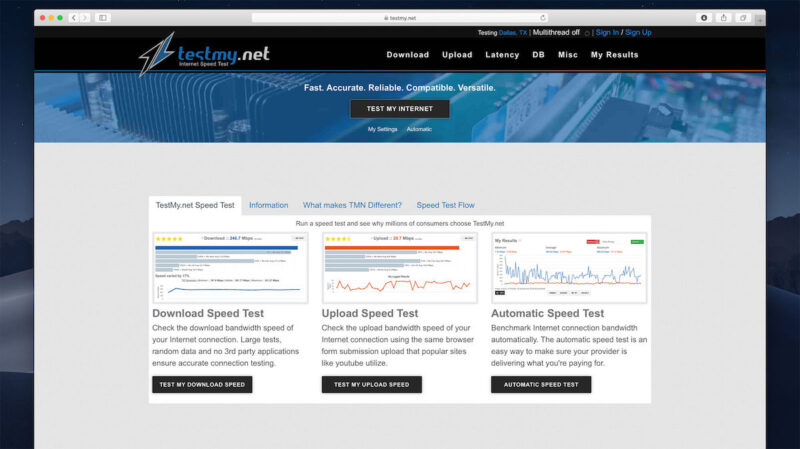
Task: Open the My Results nav menu
Action: point(614,55)
